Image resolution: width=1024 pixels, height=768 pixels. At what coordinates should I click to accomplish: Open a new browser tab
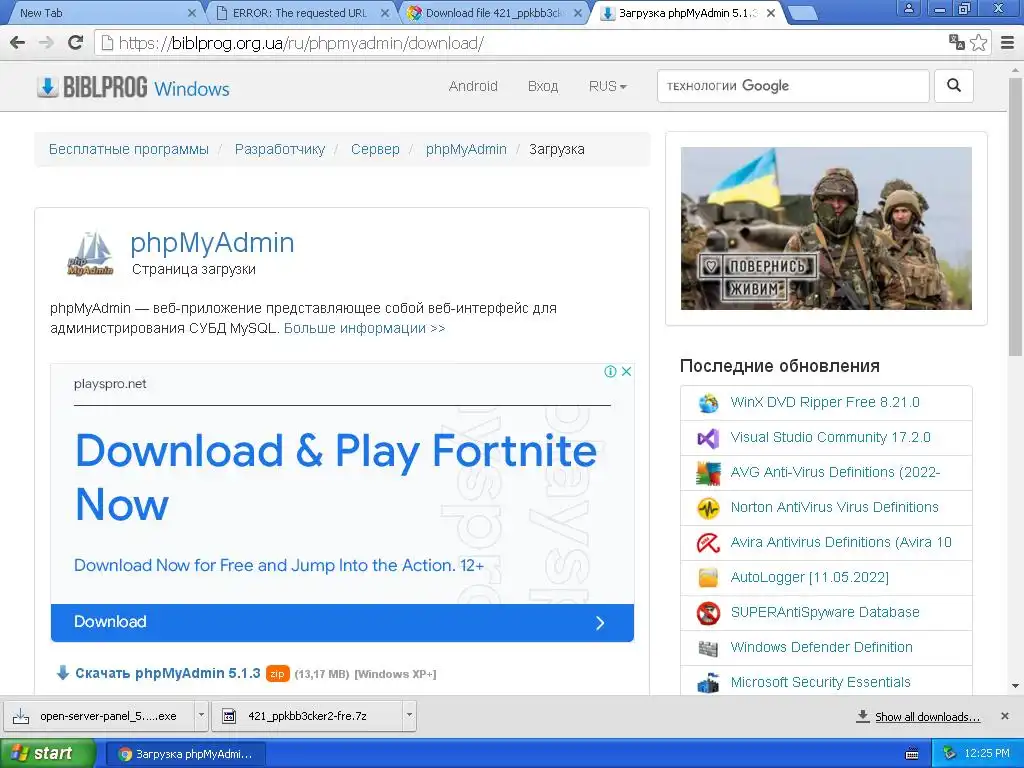click(x=802, y=13)
